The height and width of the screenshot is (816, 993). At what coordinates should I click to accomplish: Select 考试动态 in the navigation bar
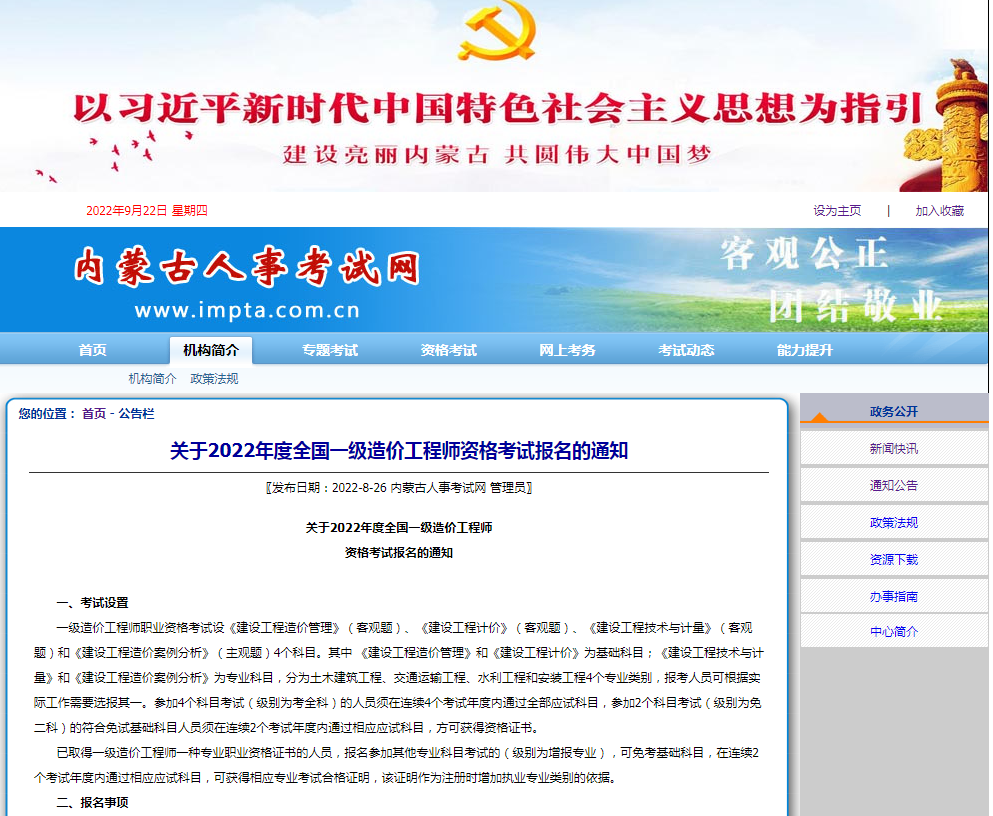[686, 350]
